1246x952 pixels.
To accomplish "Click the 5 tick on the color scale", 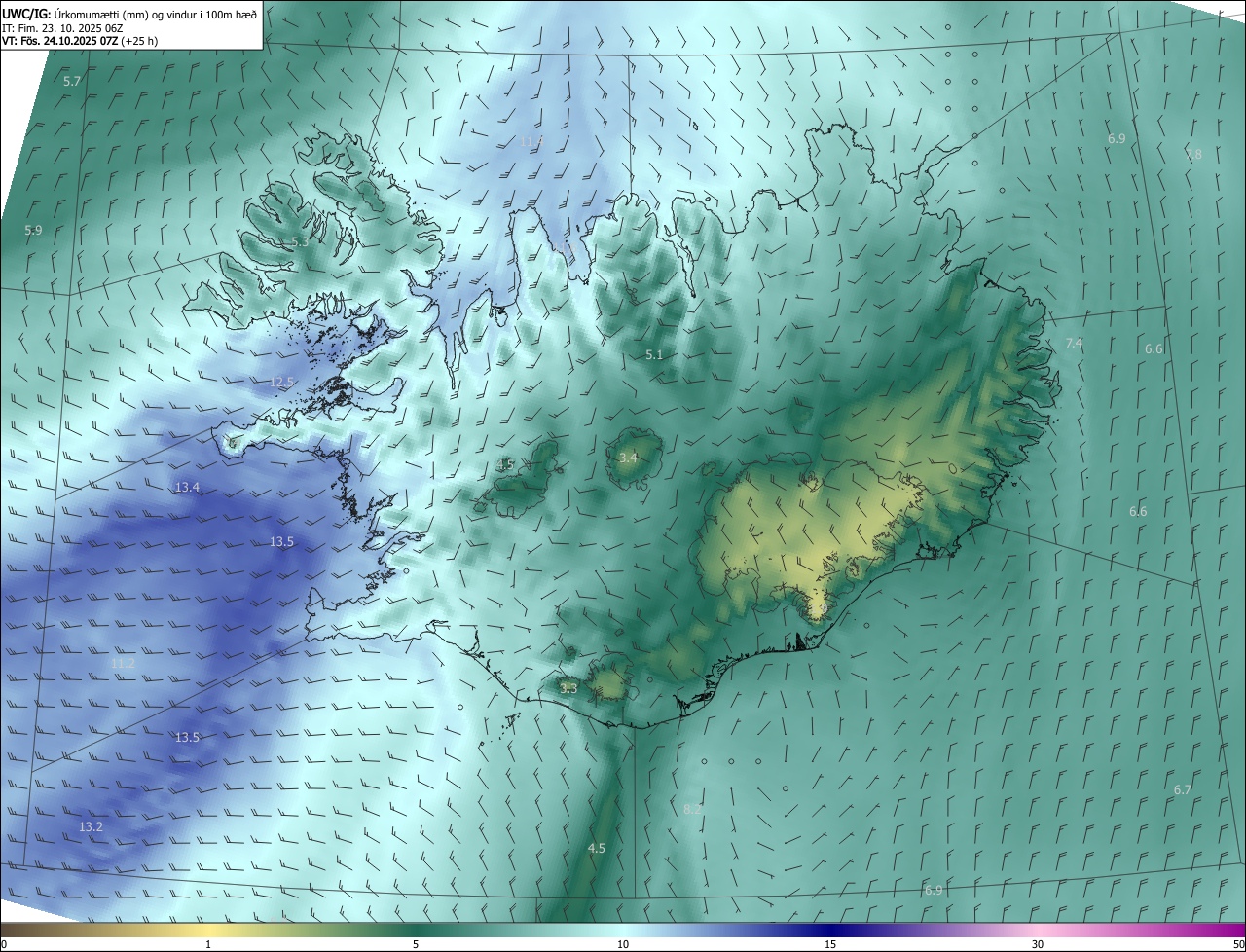I will click(x=416, y=945).
